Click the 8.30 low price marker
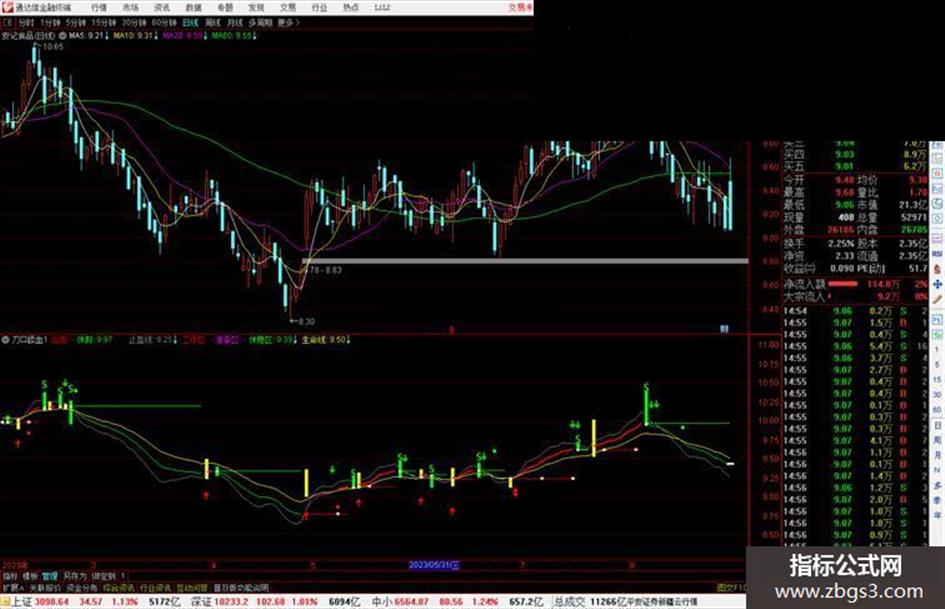This screenshot has width=945, height=609. pyautogui.click(x=306, y=321)
